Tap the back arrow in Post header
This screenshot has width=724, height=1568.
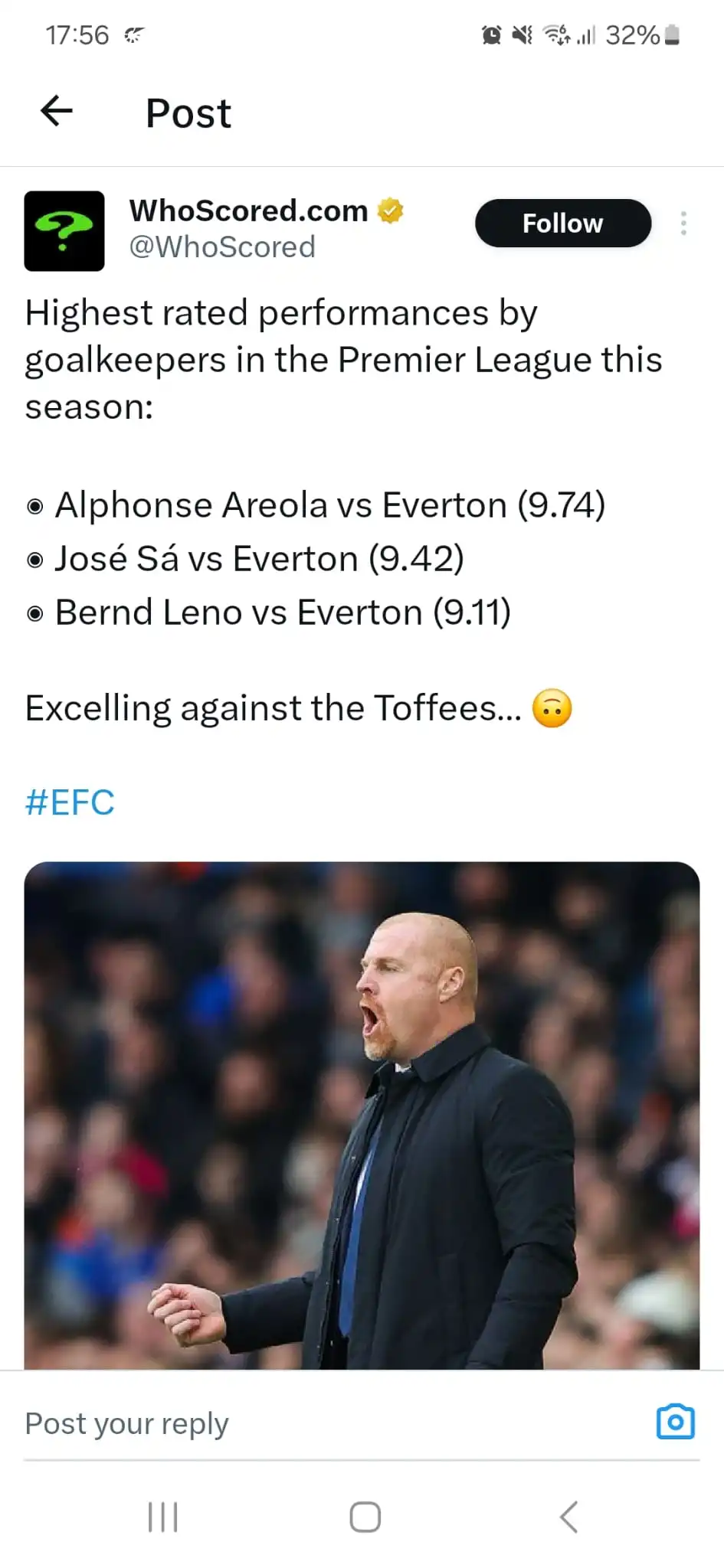click(57, 112)
